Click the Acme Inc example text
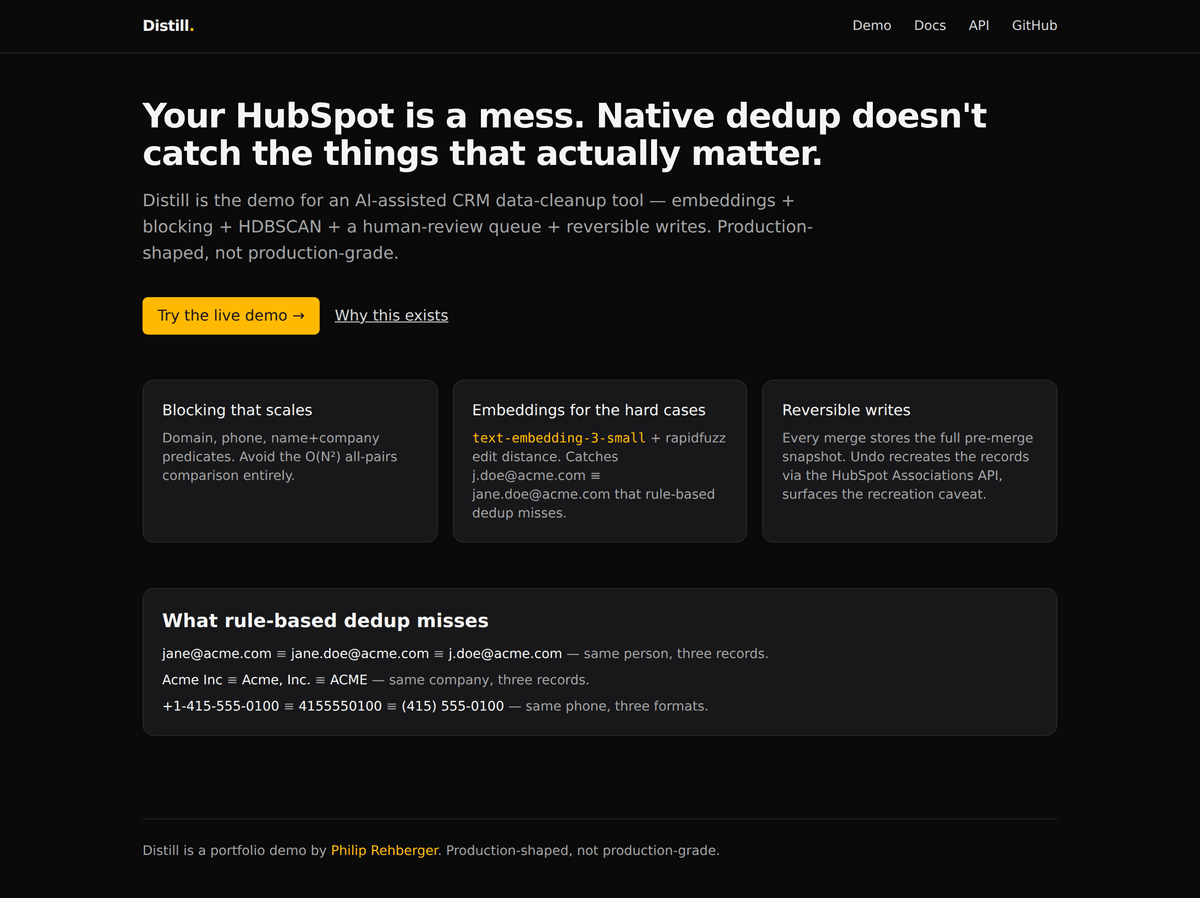This screenshot has height=898, width=1200. pyautogui.click(x=192, y=679)
